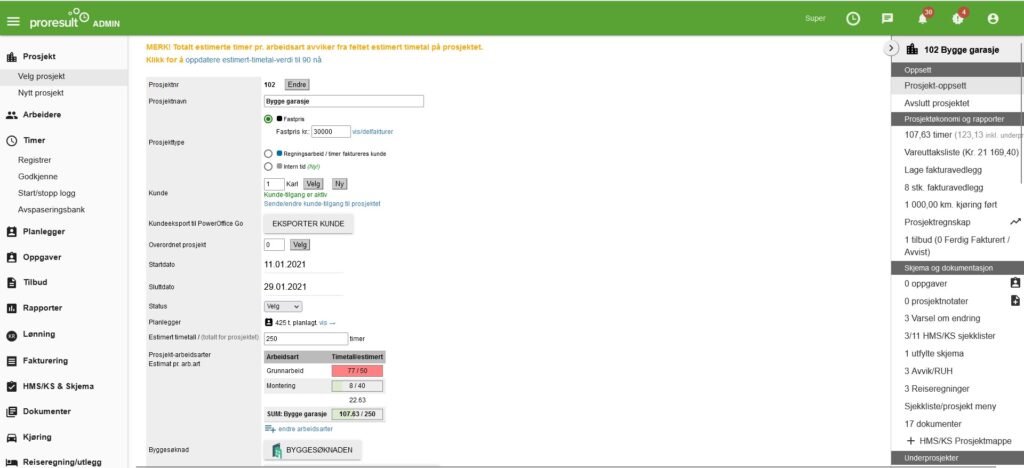
Task: Select Regningarbeid project type radio button
Action: click(x=268, y=154)
